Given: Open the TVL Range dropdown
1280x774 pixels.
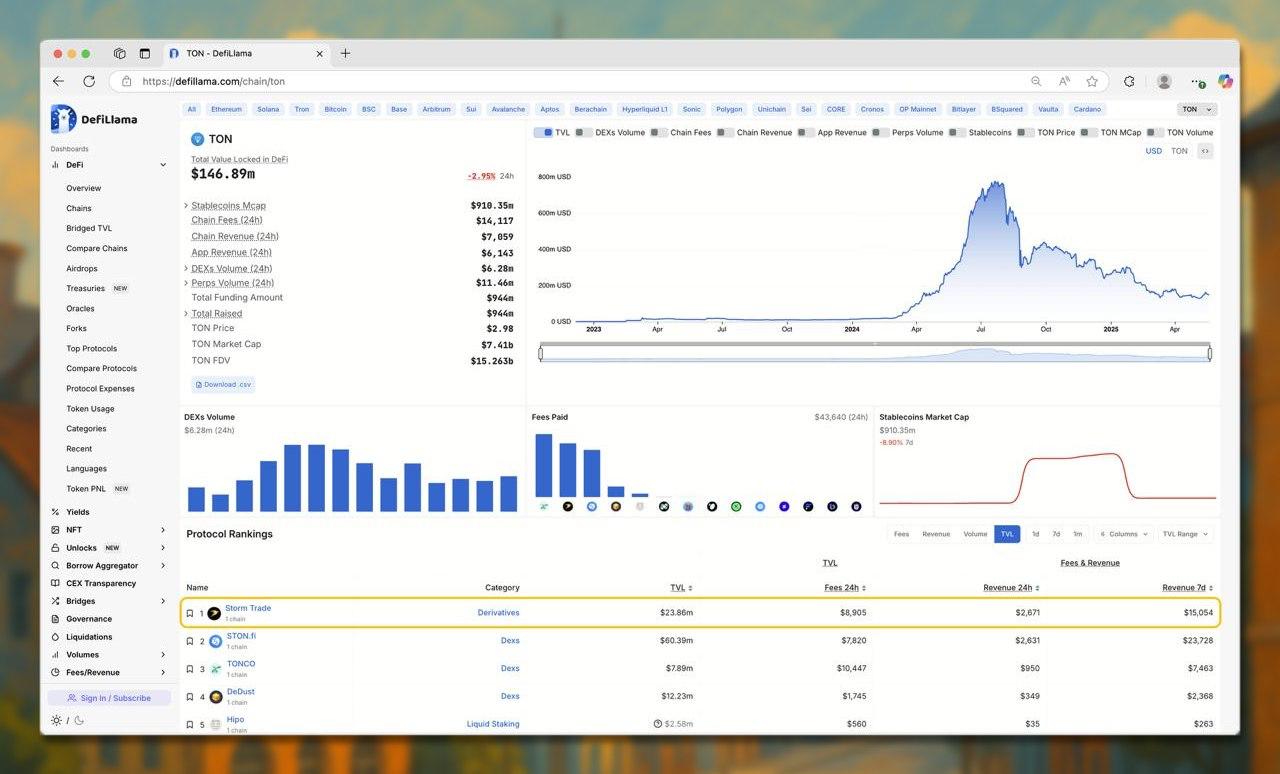Looking at the screenshot, I should [x=1185, y=534].
